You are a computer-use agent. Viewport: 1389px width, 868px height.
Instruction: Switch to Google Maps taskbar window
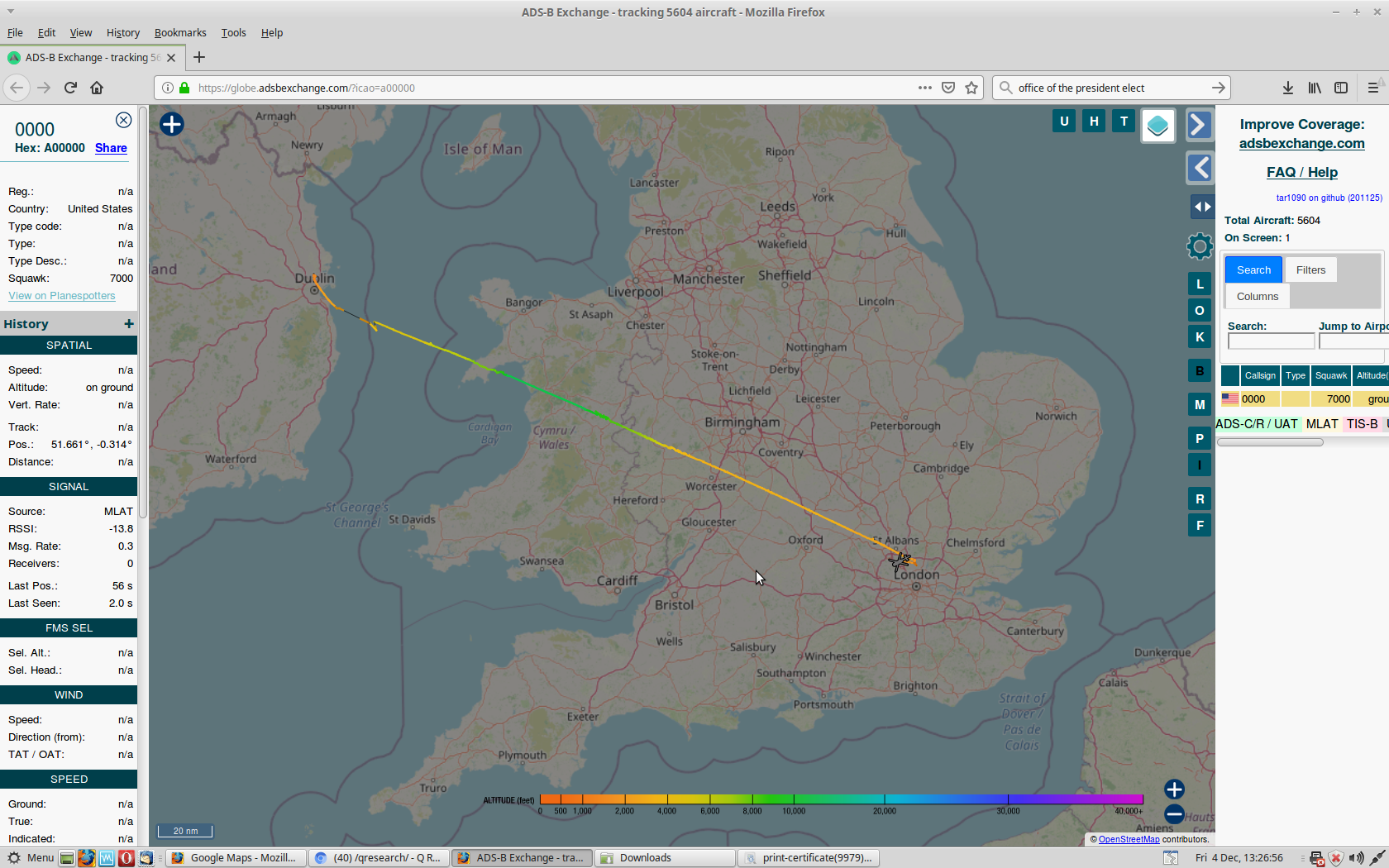pos(235,858)
